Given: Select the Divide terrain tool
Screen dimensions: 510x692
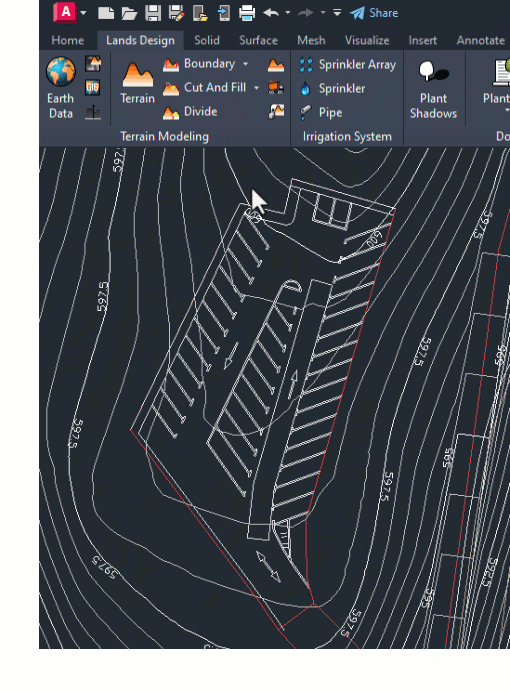Looking at the screenshot, I should (190, 112).
